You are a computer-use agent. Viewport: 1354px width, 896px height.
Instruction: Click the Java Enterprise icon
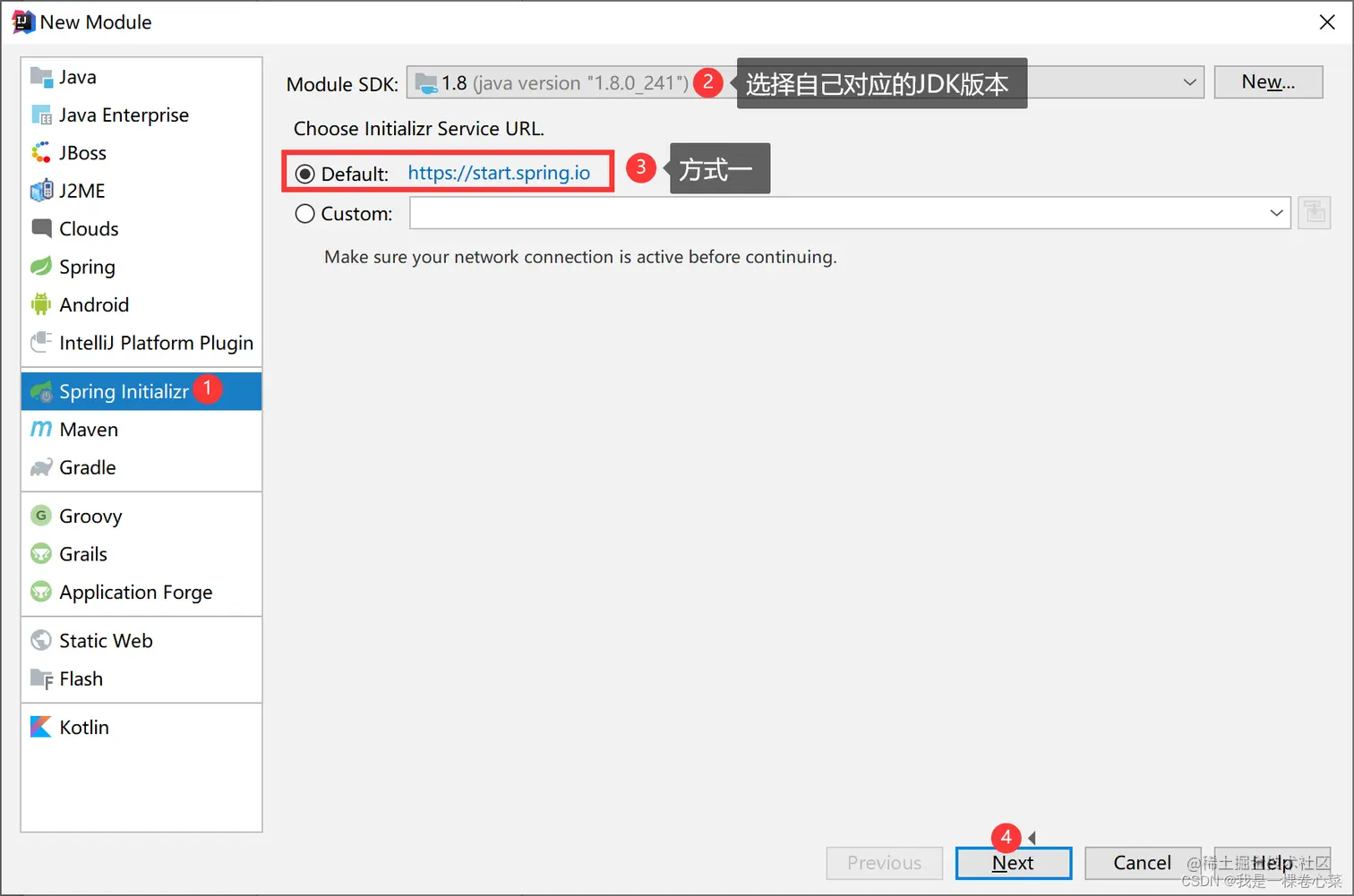[x=41, y=115]
